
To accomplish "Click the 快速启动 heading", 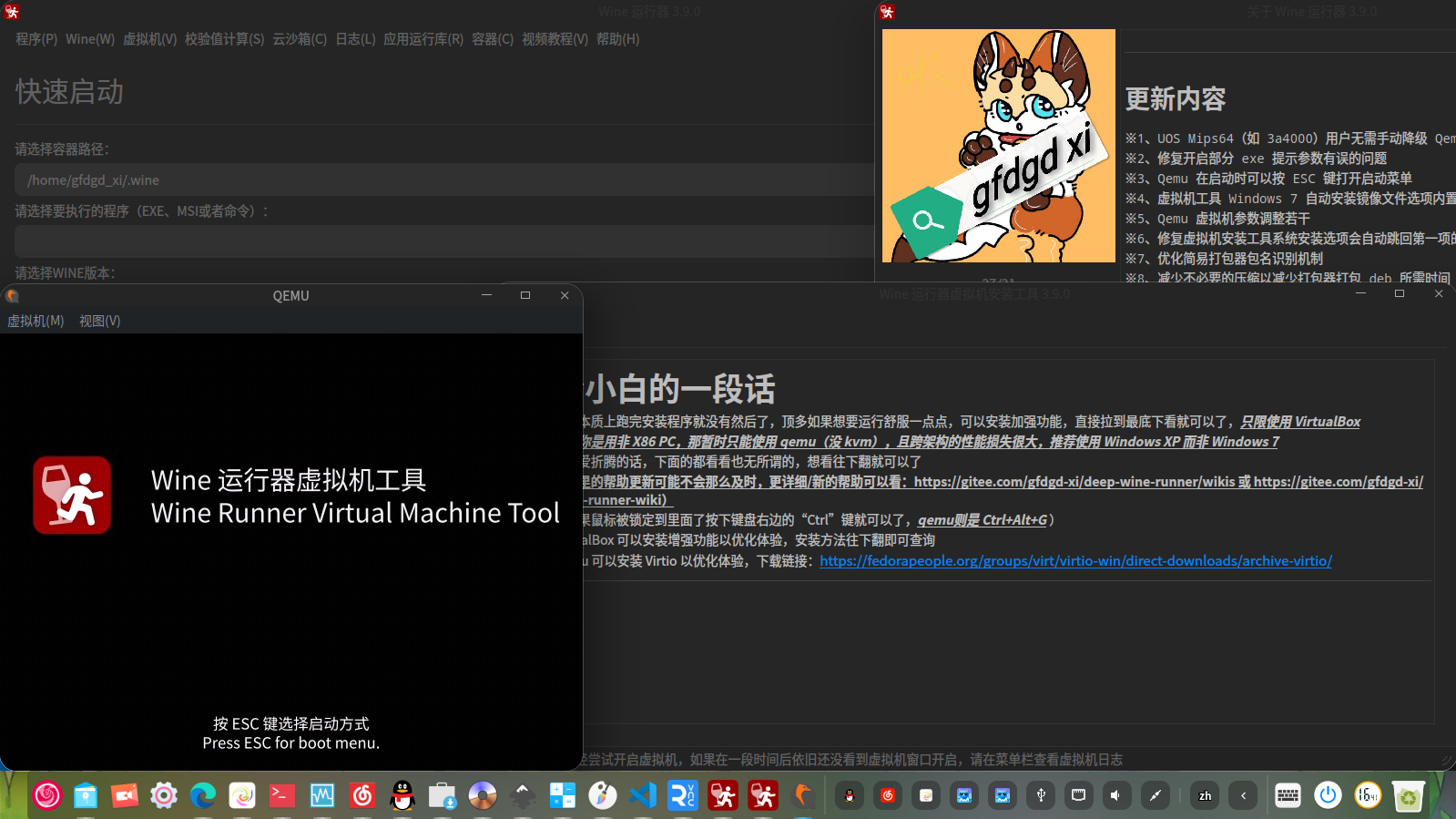I will pos(69,92).
